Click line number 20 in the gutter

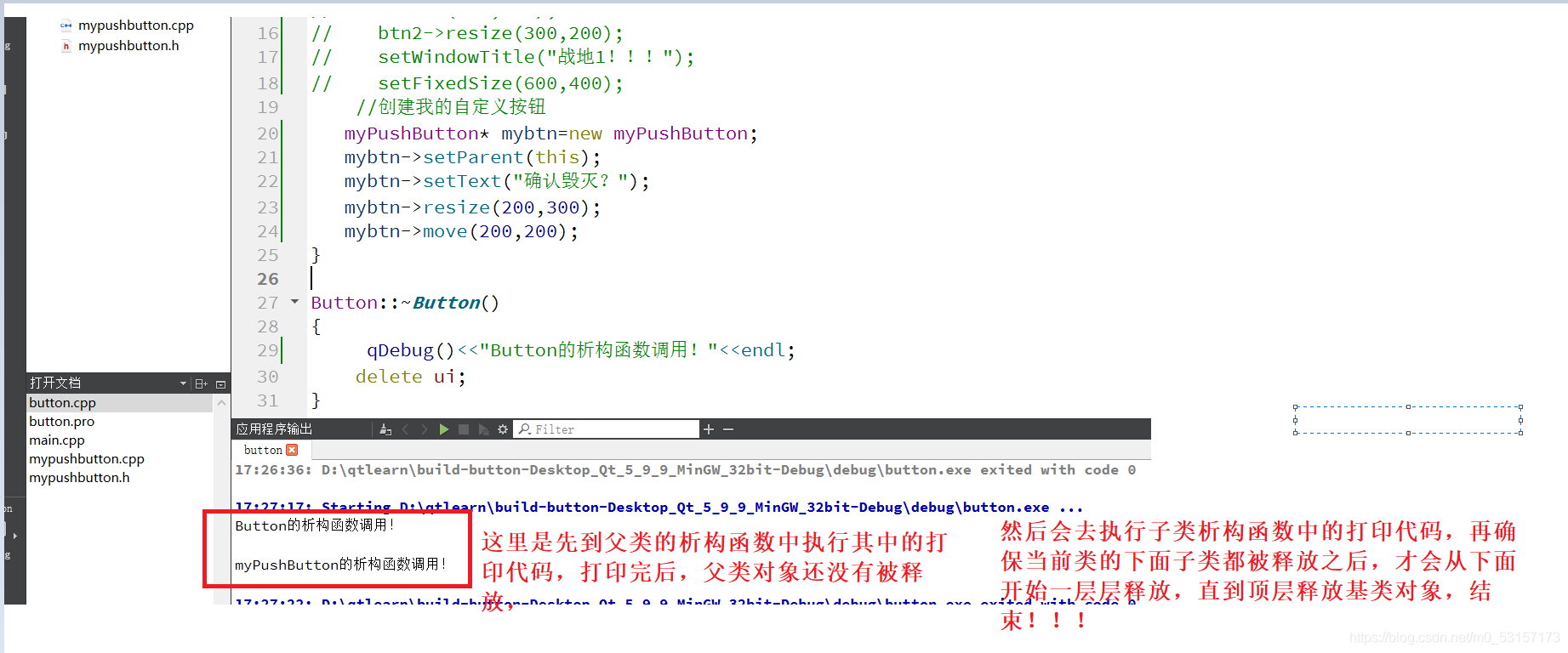268,133
